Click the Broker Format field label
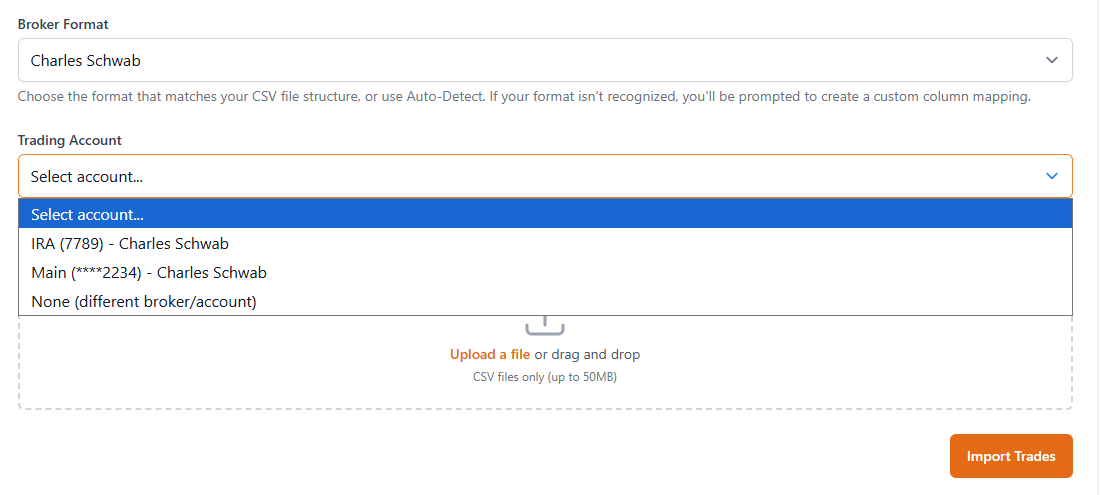 63,24
